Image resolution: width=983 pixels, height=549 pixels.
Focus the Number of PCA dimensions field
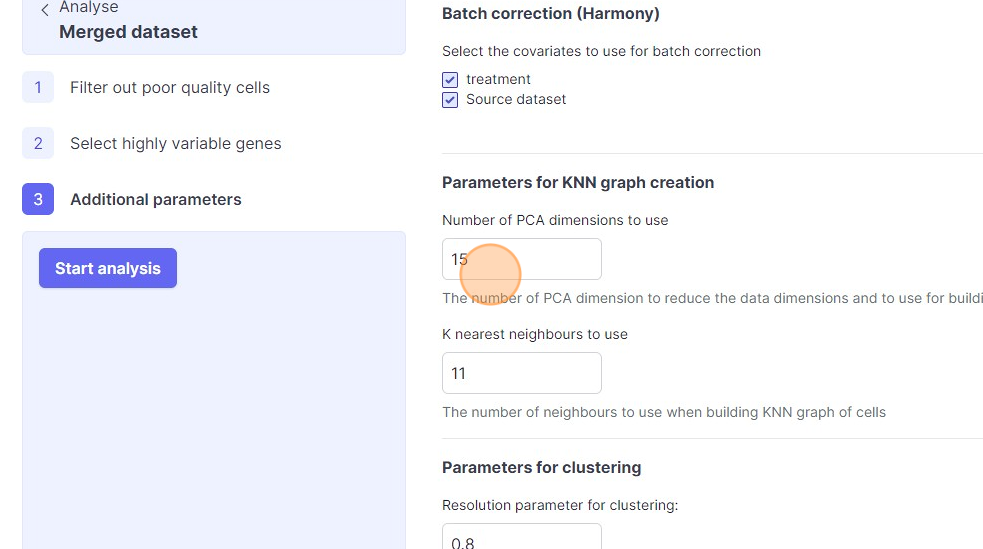(521, 259)
